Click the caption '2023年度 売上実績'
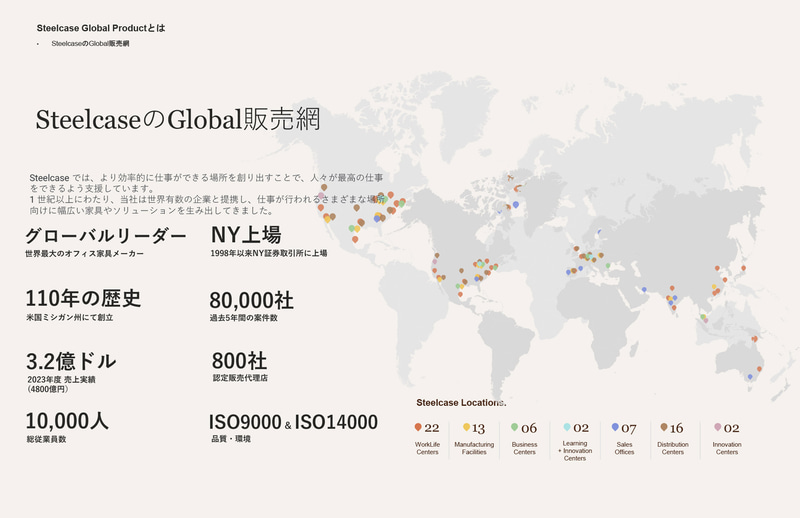 coord(61,379)
